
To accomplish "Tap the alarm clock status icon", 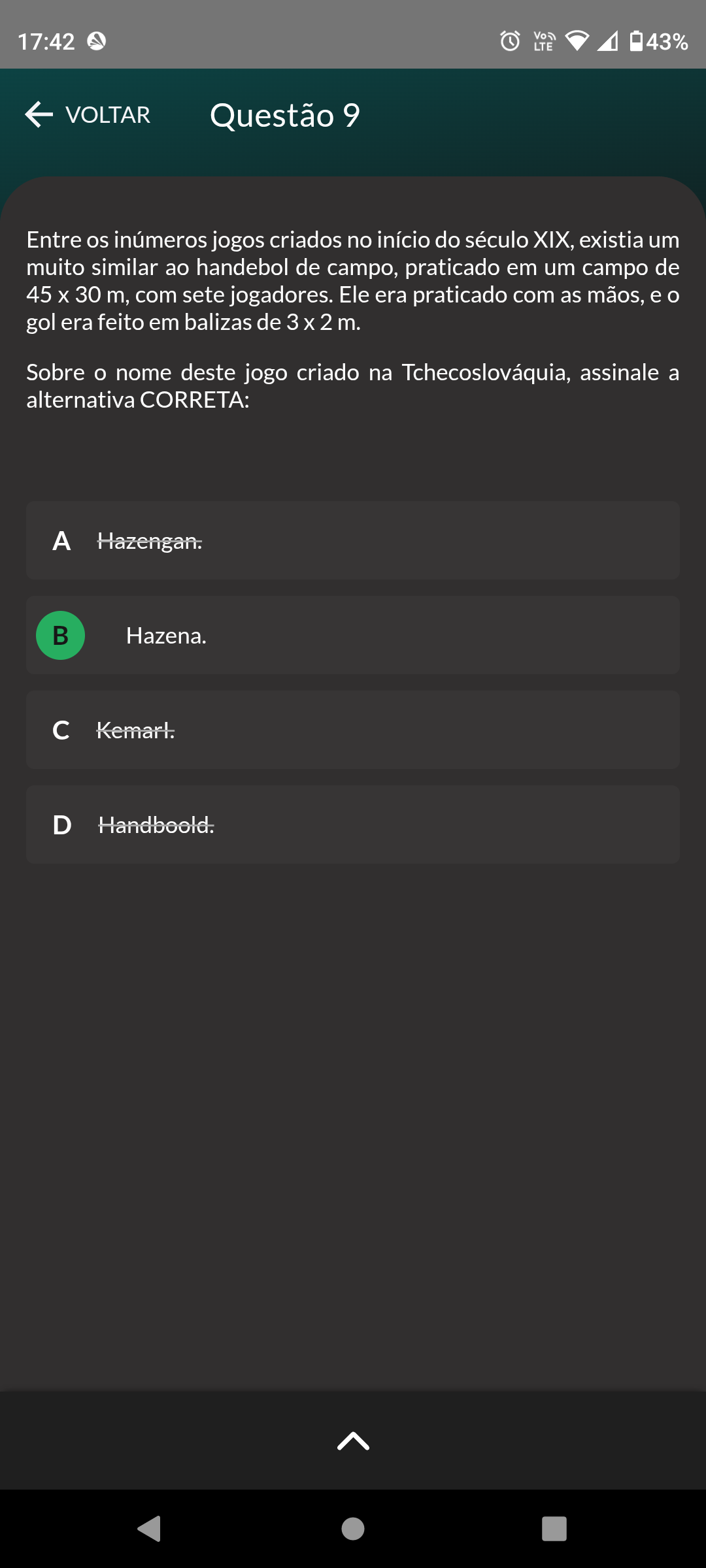I will (510, 41).
